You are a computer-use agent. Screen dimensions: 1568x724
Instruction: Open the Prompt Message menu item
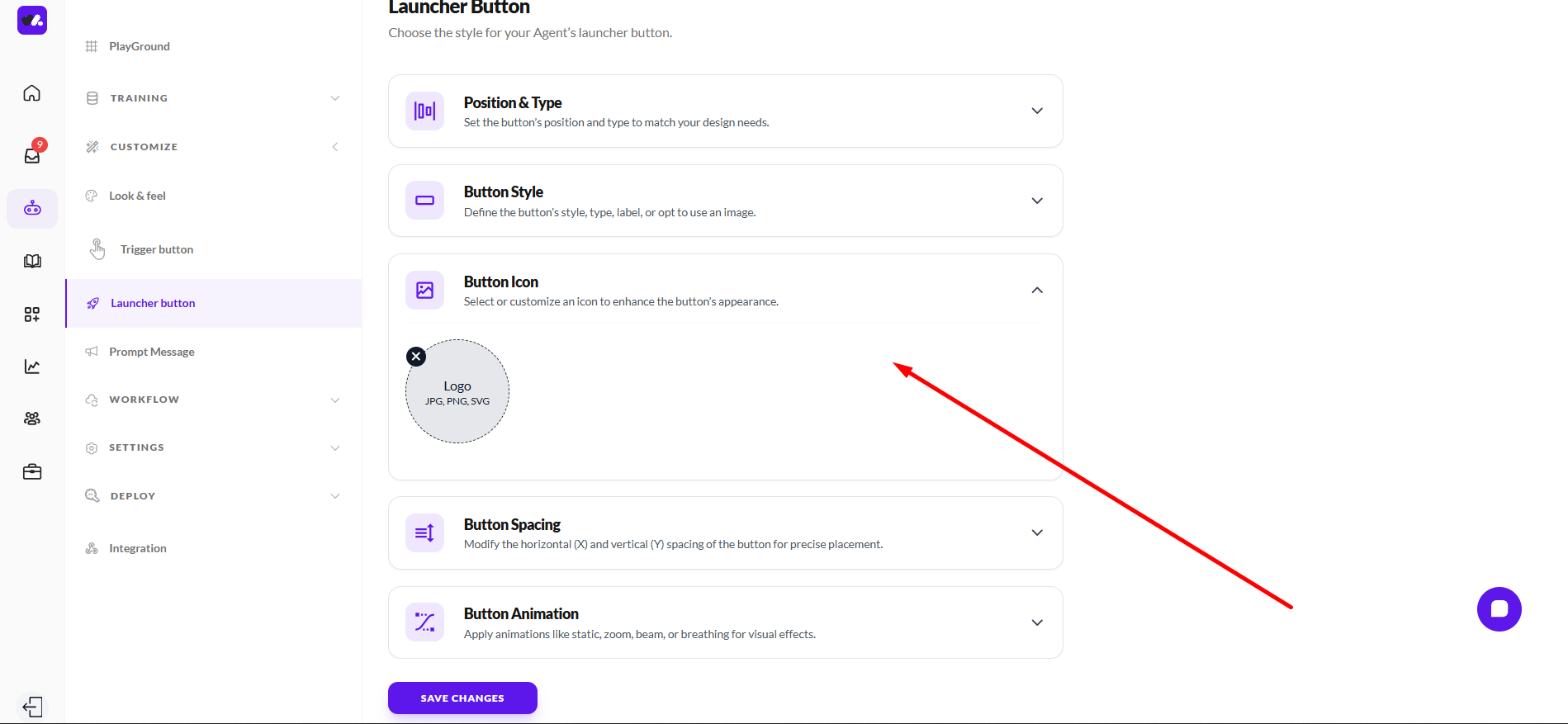(x=152, y=352)
